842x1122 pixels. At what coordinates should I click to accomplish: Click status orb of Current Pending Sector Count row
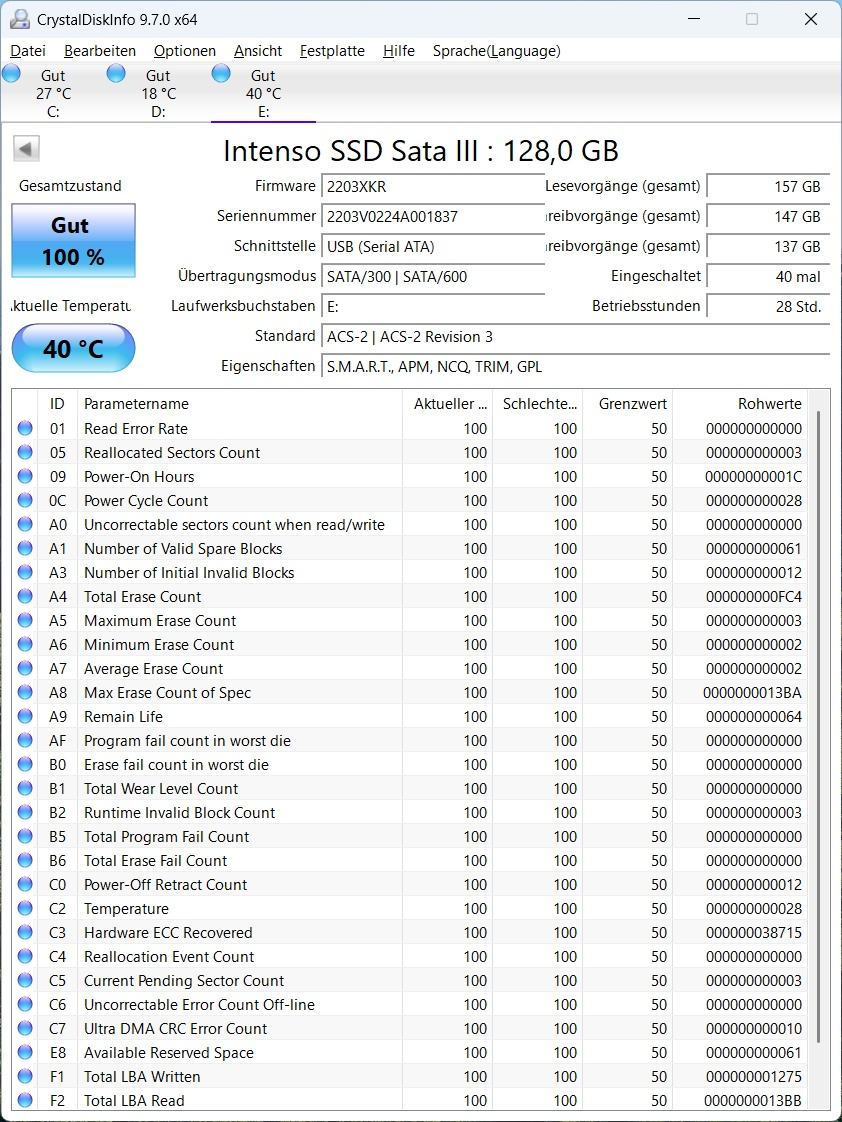click(x=25, y=980)
